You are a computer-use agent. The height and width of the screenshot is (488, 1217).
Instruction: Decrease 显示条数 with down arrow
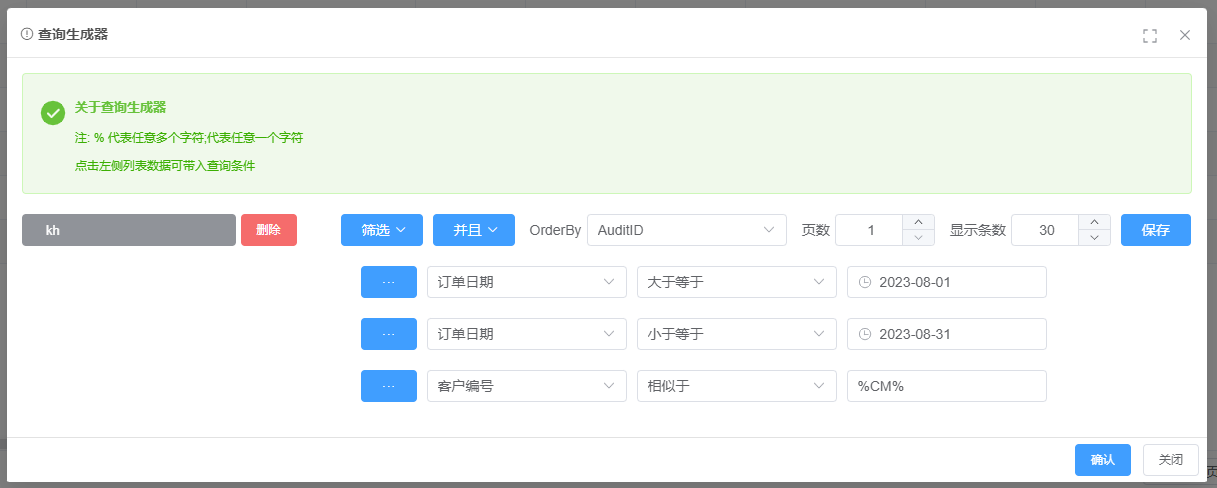(1094, 238)
